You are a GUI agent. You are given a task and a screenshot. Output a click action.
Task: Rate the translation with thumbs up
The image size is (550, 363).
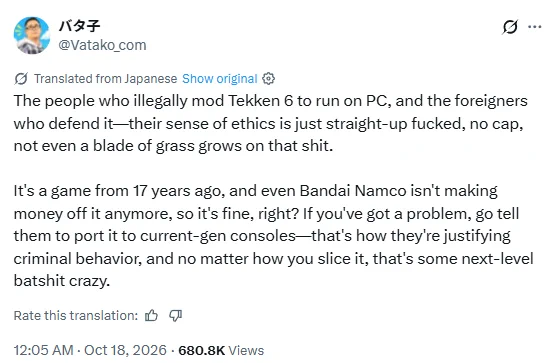[x=152, y=316]
